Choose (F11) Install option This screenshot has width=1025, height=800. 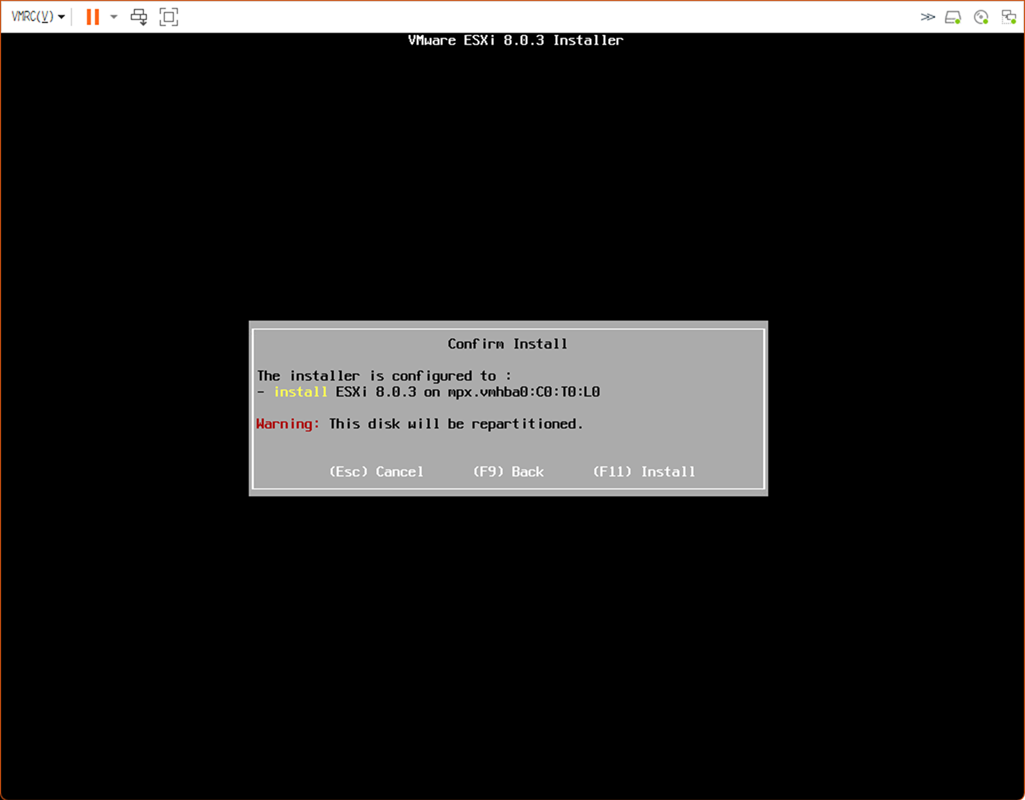(644, 471)
